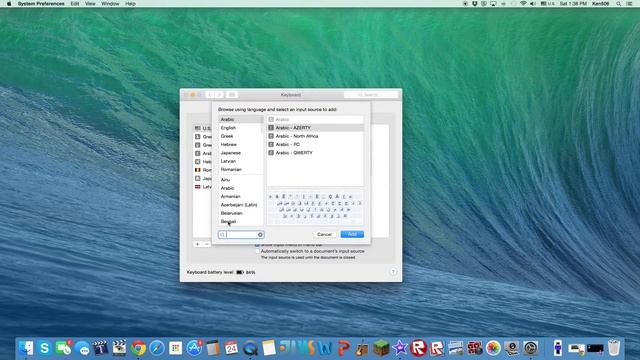640x360 pixels.
Task: Click the Add button
Action: point(352,234)
